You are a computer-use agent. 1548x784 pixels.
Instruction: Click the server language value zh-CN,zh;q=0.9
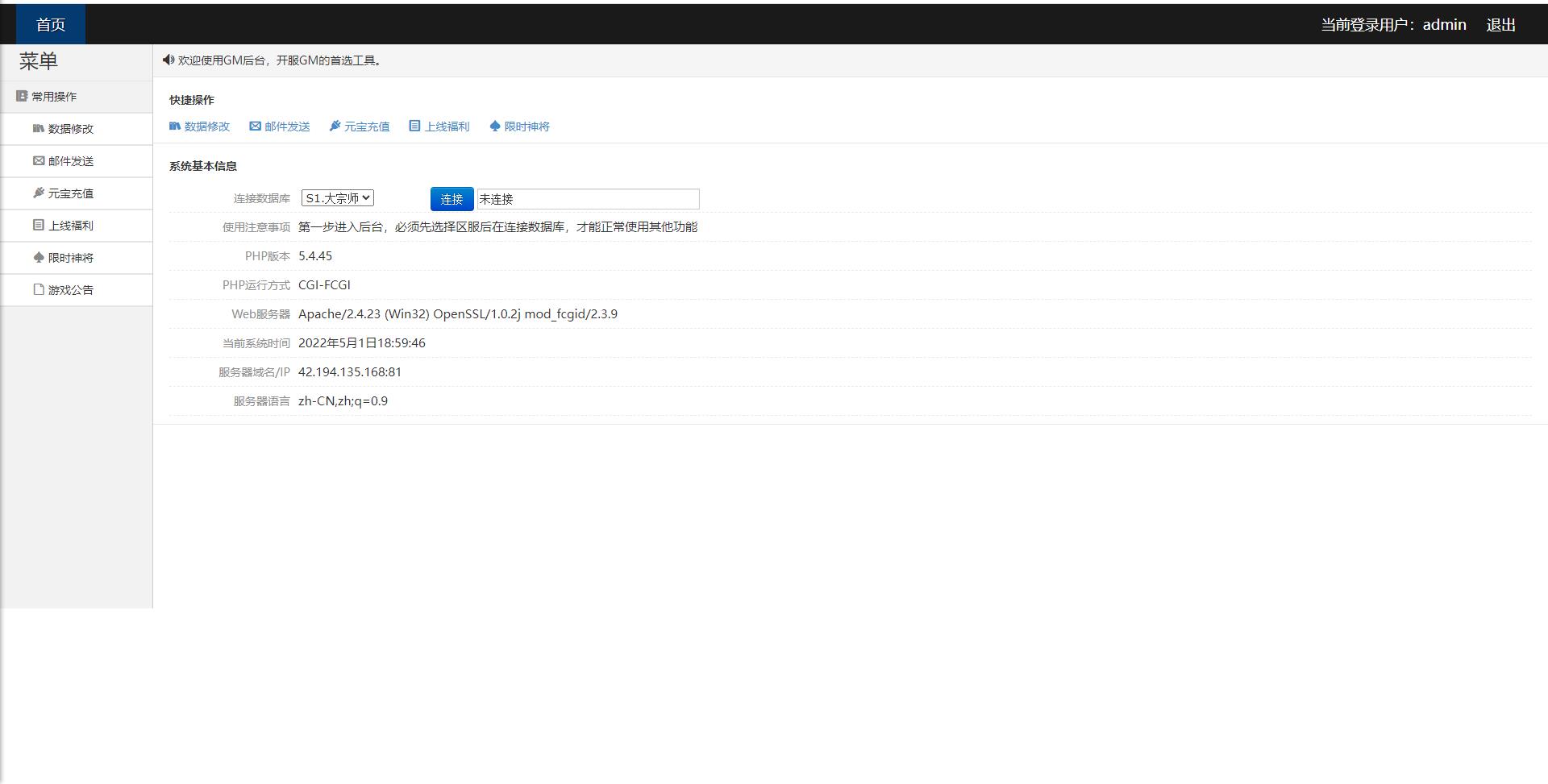343,400
